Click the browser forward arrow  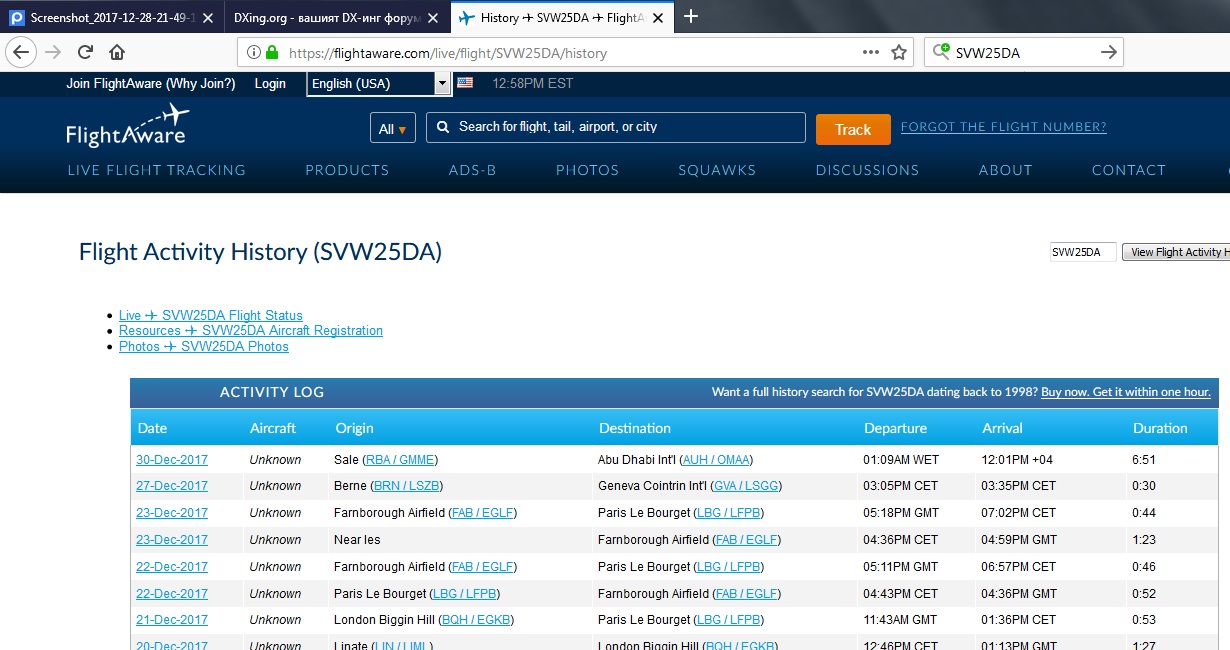[x=54, y=52]
